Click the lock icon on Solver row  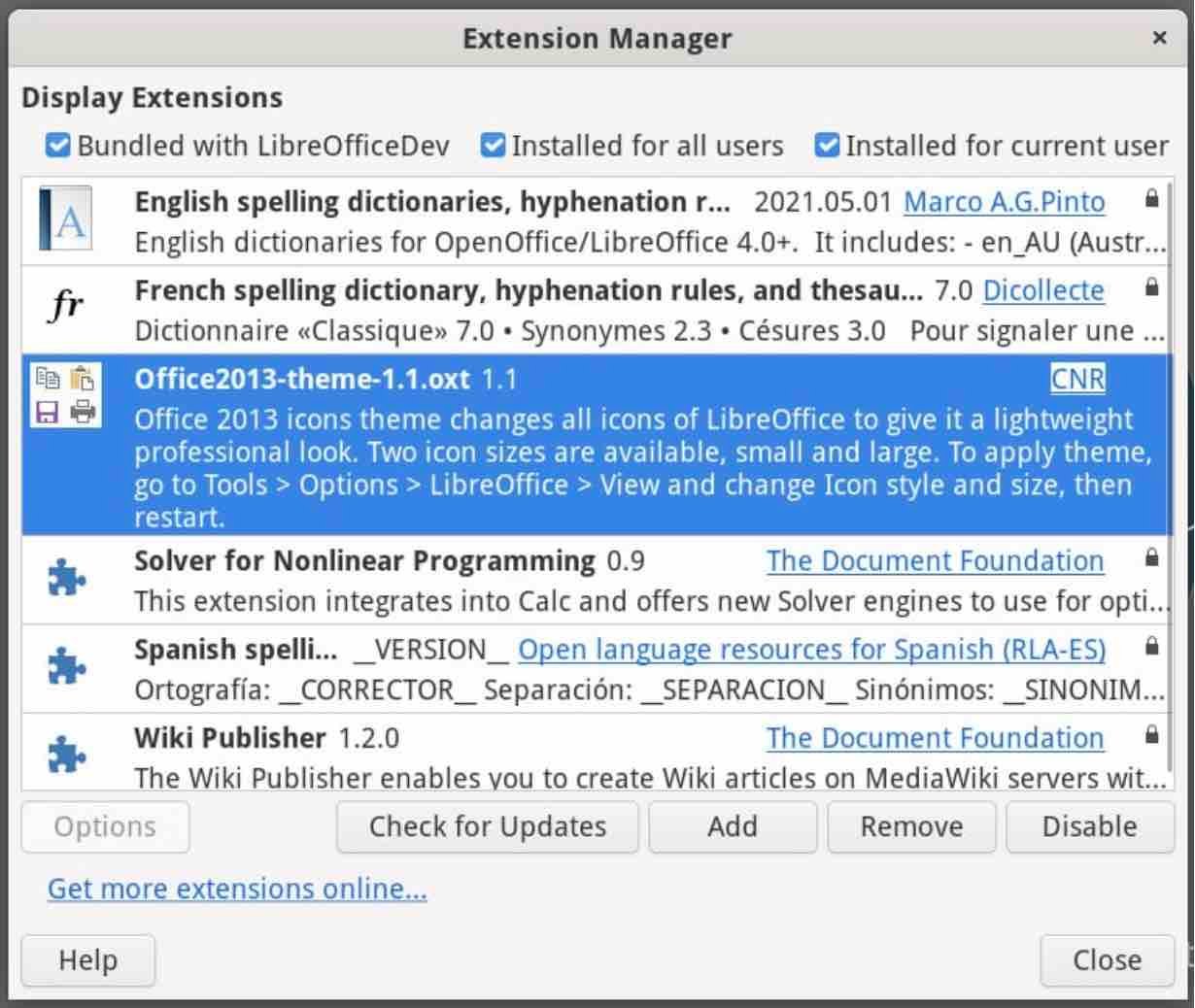point(1151,558)
